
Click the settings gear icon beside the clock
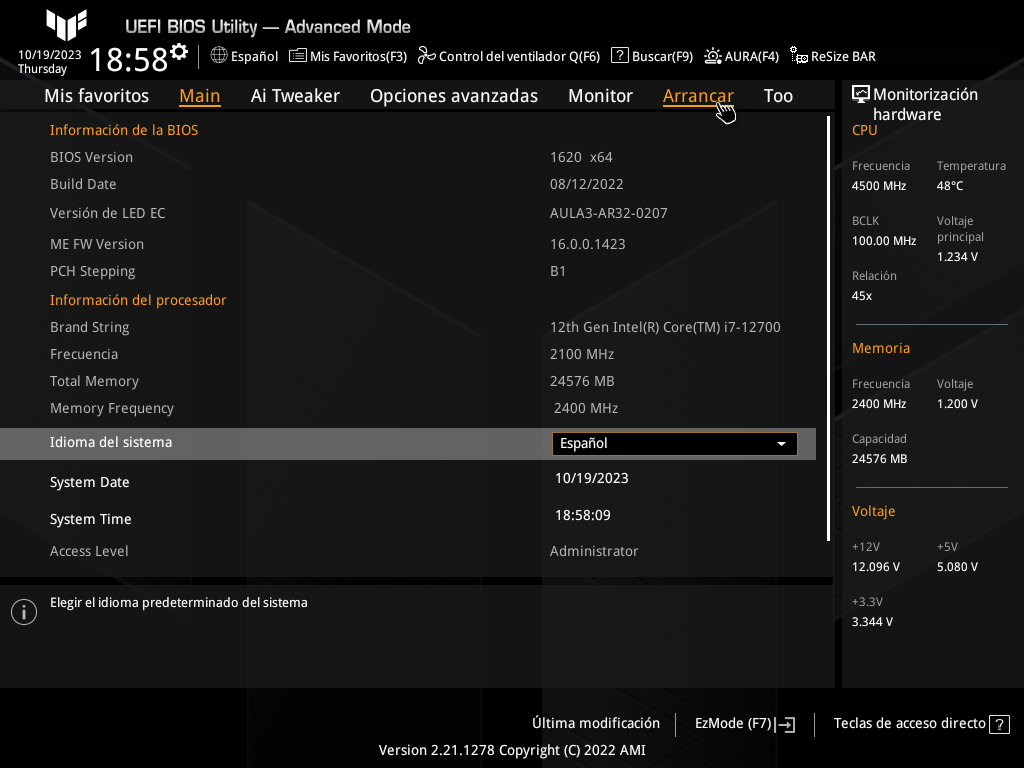[179, 51]
